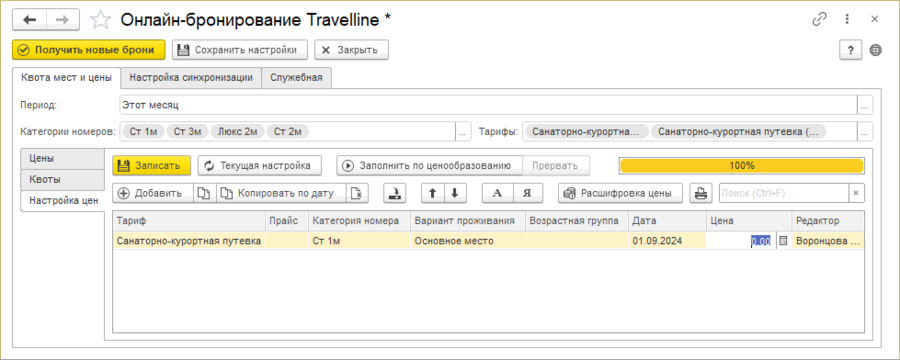Select the Ст 3м category tag

(187, 132)
